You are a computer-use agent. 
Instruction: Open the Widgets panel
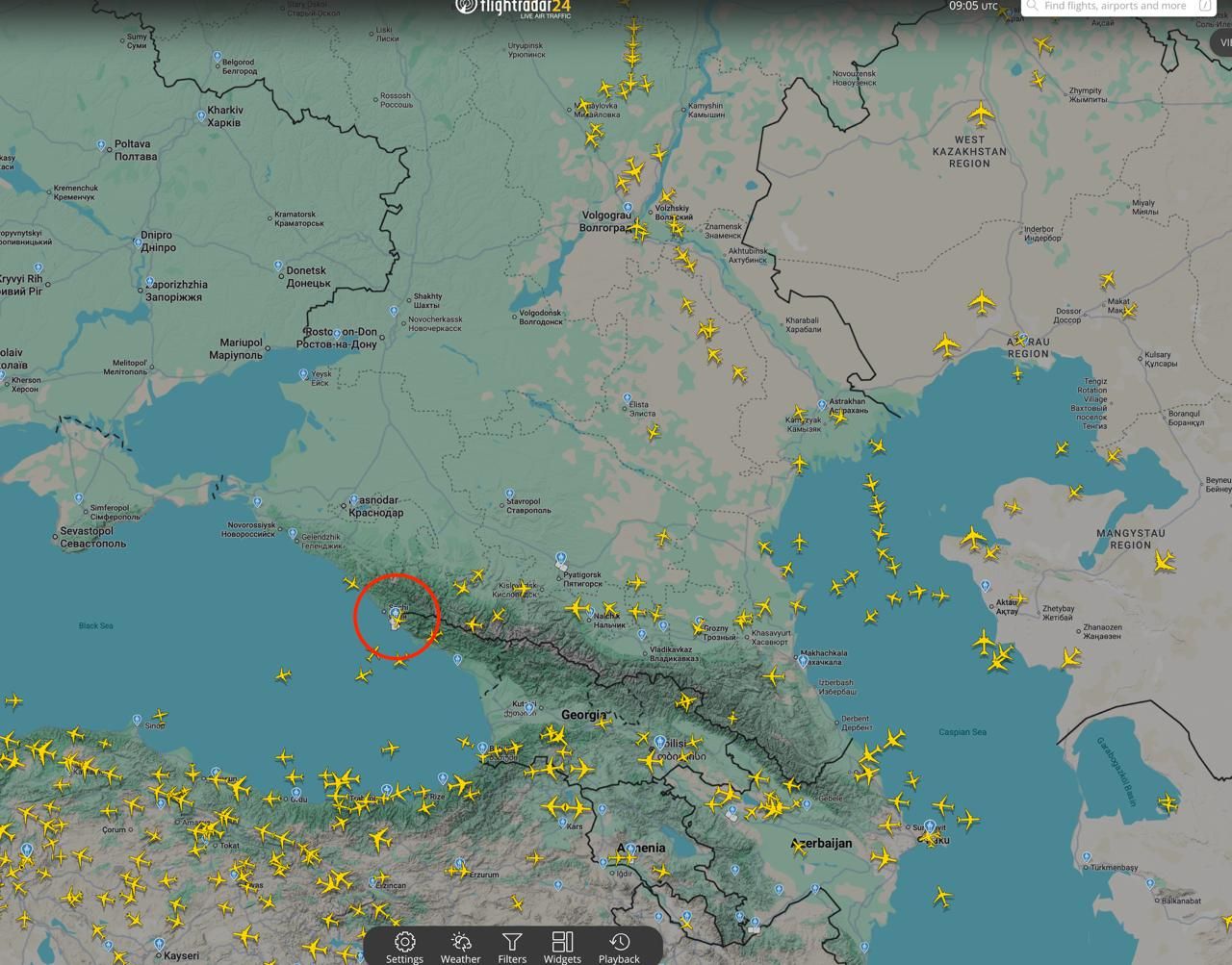562,946
